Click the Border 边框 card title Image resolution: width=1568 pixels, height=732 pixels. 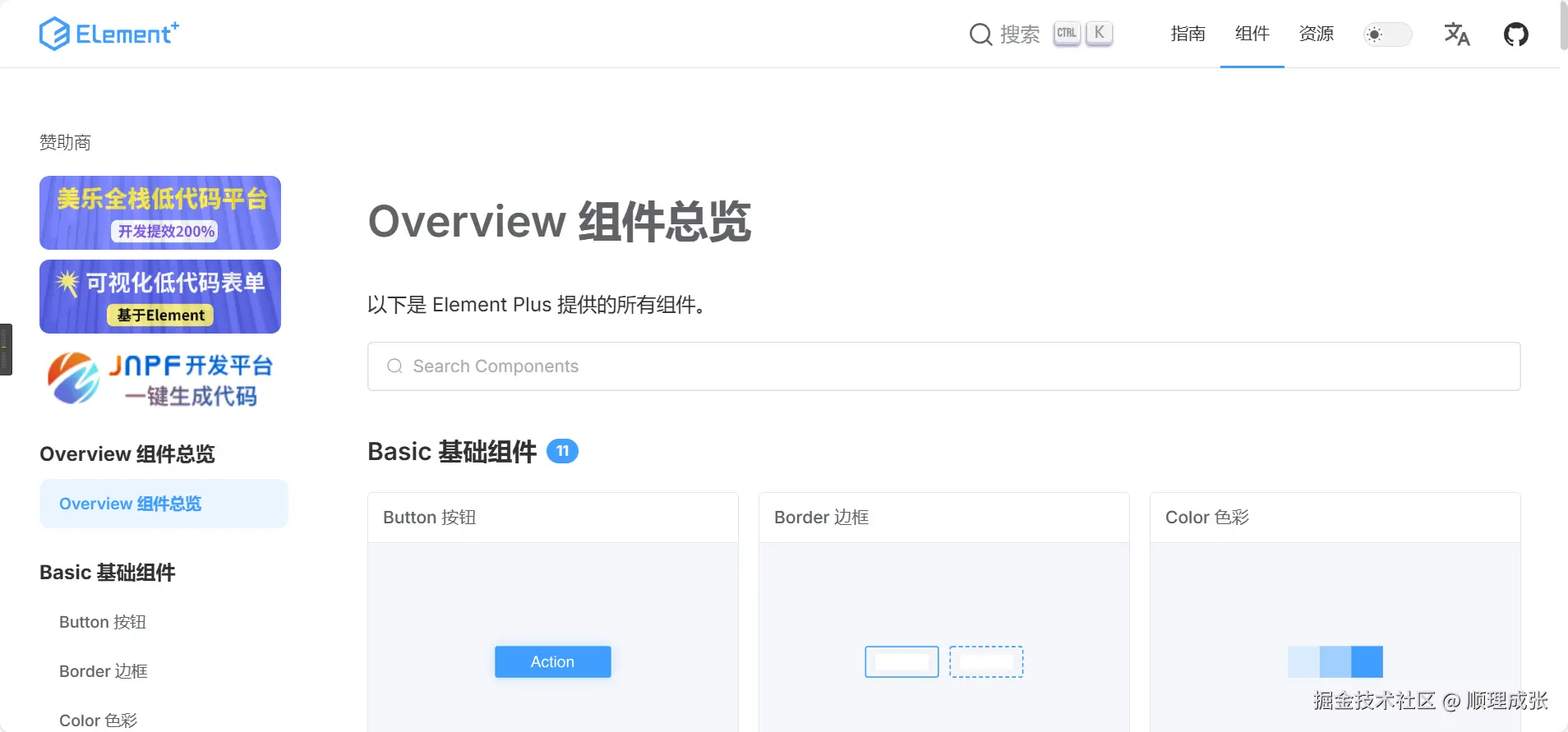(822, 518)
